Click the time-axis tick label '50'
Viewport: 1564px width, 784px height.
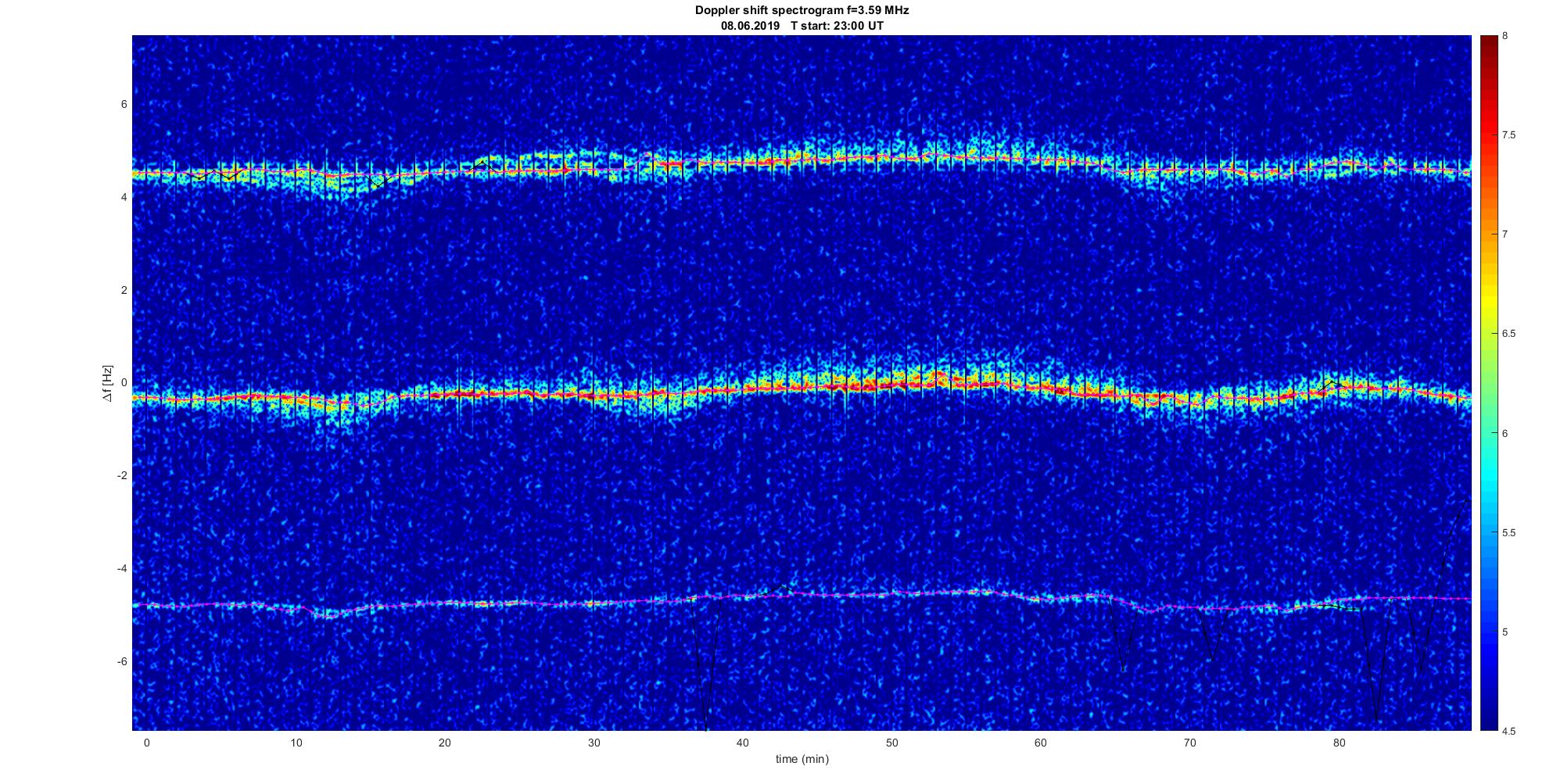[891, 743]
